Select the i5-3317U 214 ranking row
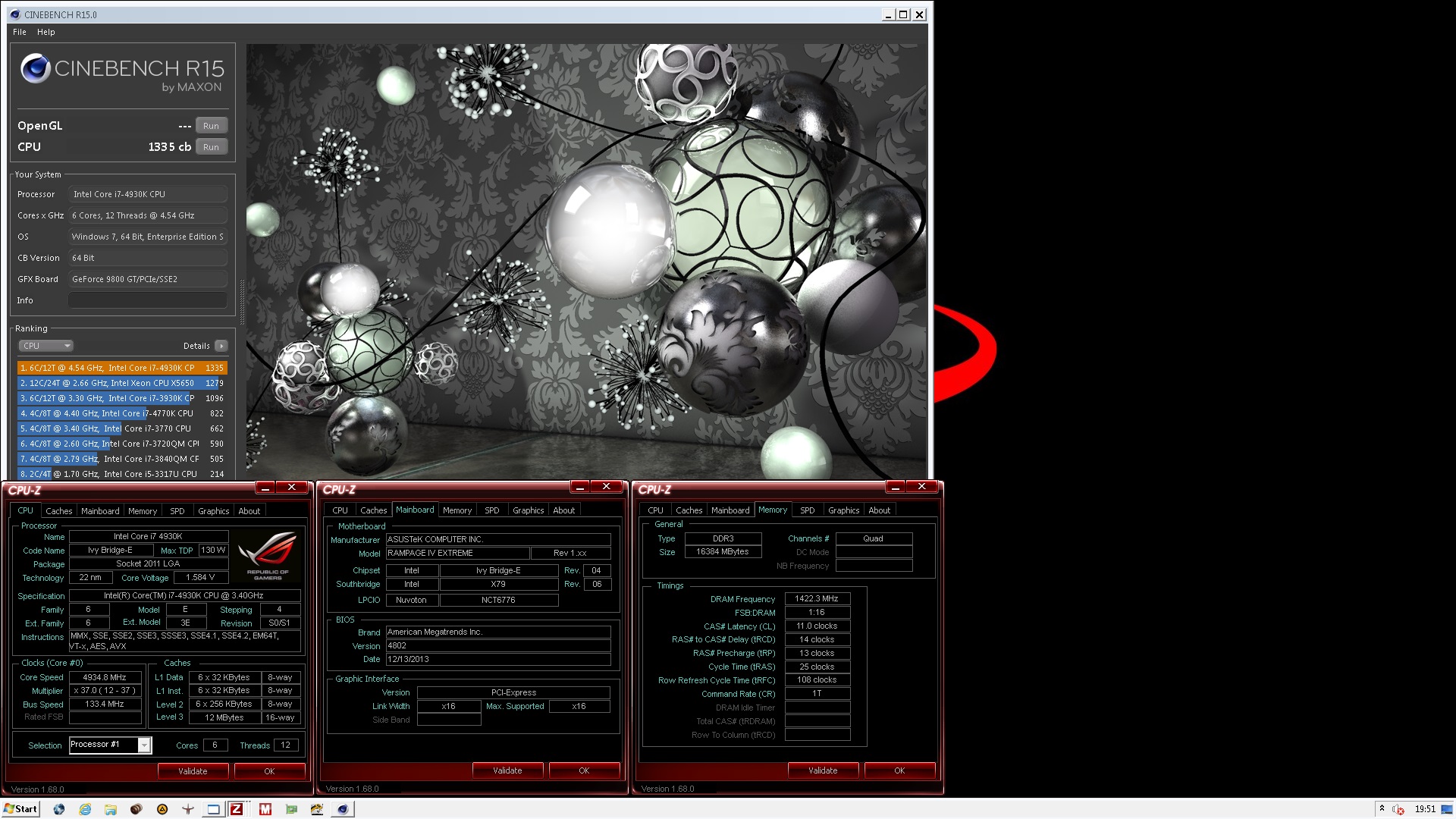 pyautogui.click(x=122, y=474)
